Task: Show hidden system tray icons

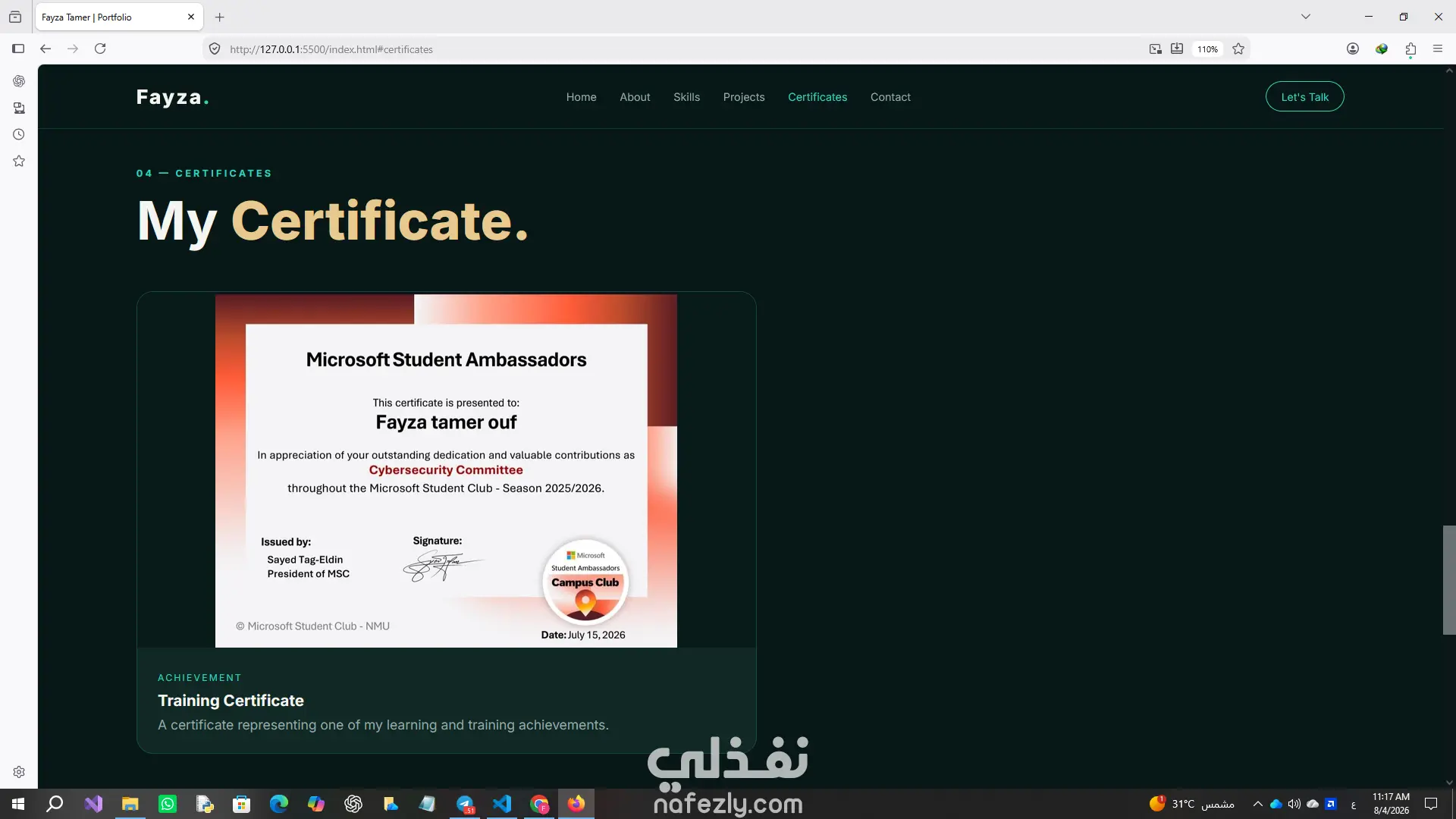Action: (x=1258, y=804)
